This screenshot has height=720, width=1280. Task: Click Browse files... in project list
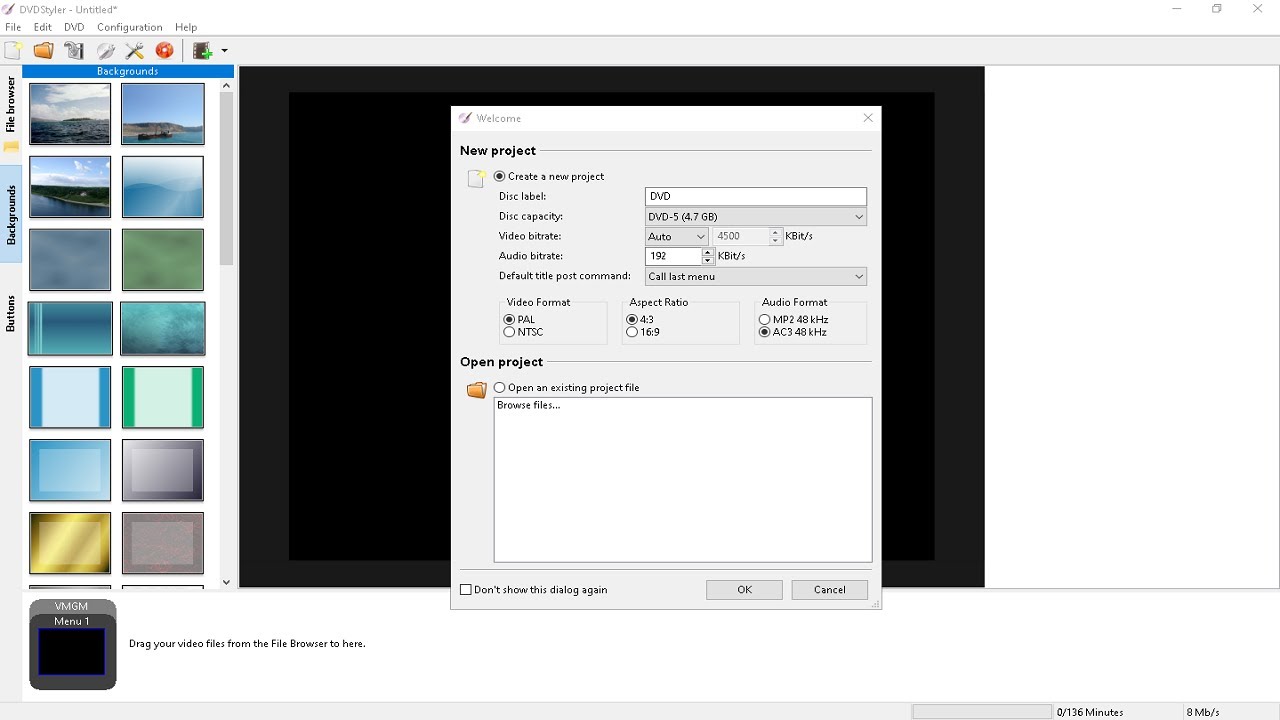[529, 406]
